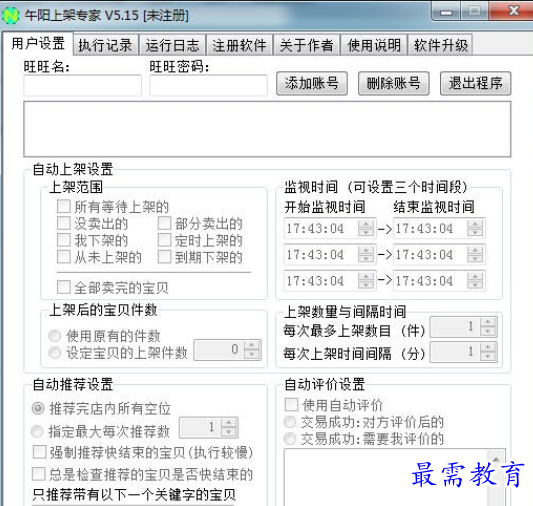
Task: Close the 午阳上架专家 window
Action: pos(512,11)
